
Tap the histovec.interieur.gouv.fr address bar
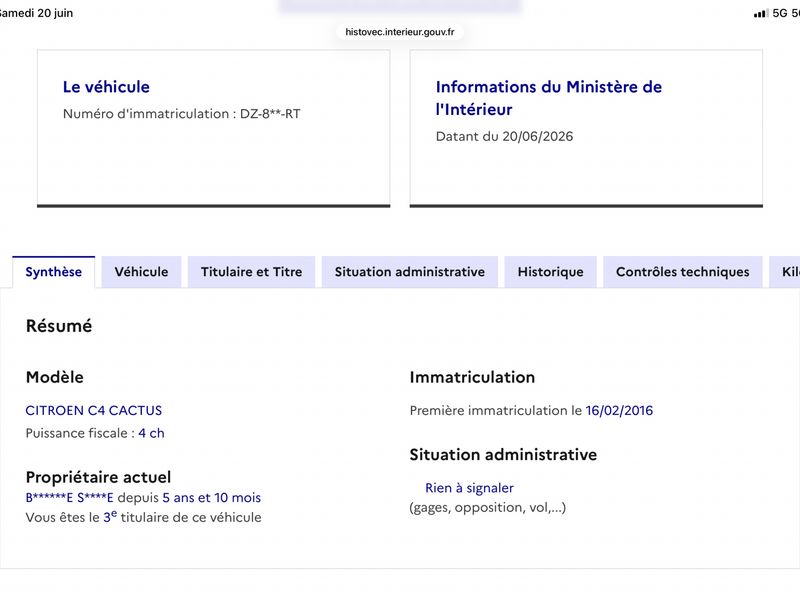point(399,32)
